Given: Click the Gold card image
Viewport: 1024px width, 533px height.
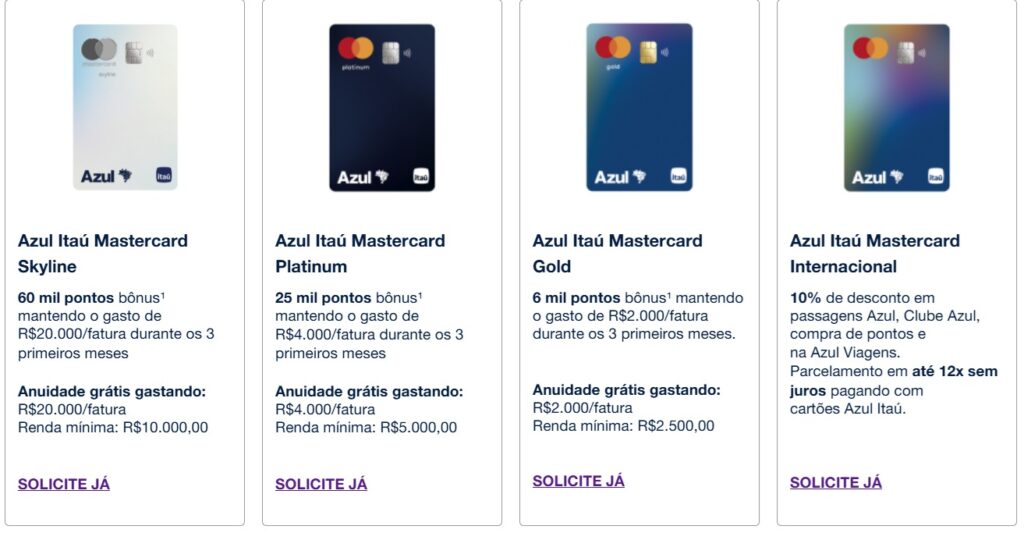Looking at the screenshot, I should point(639,107).
